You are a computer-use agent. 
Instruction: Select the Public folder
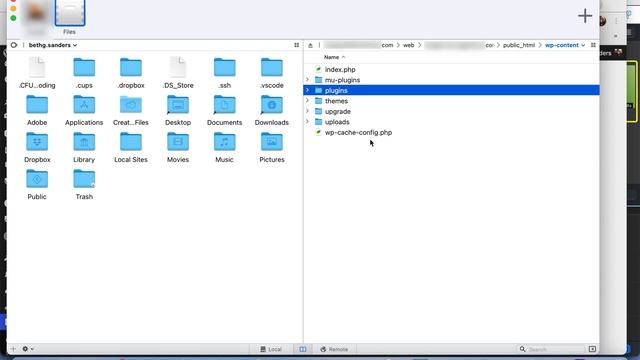pyautogui.click(x=37, y=179)
